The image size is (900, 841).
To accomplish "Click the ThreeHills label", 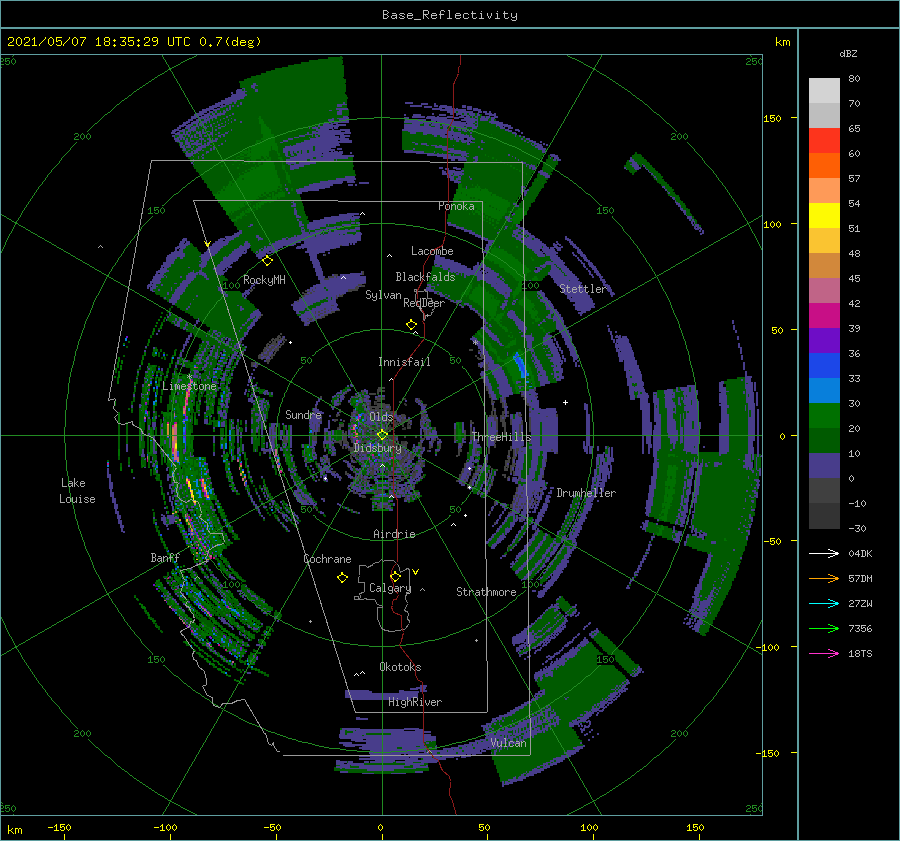I will click(501, 437).
